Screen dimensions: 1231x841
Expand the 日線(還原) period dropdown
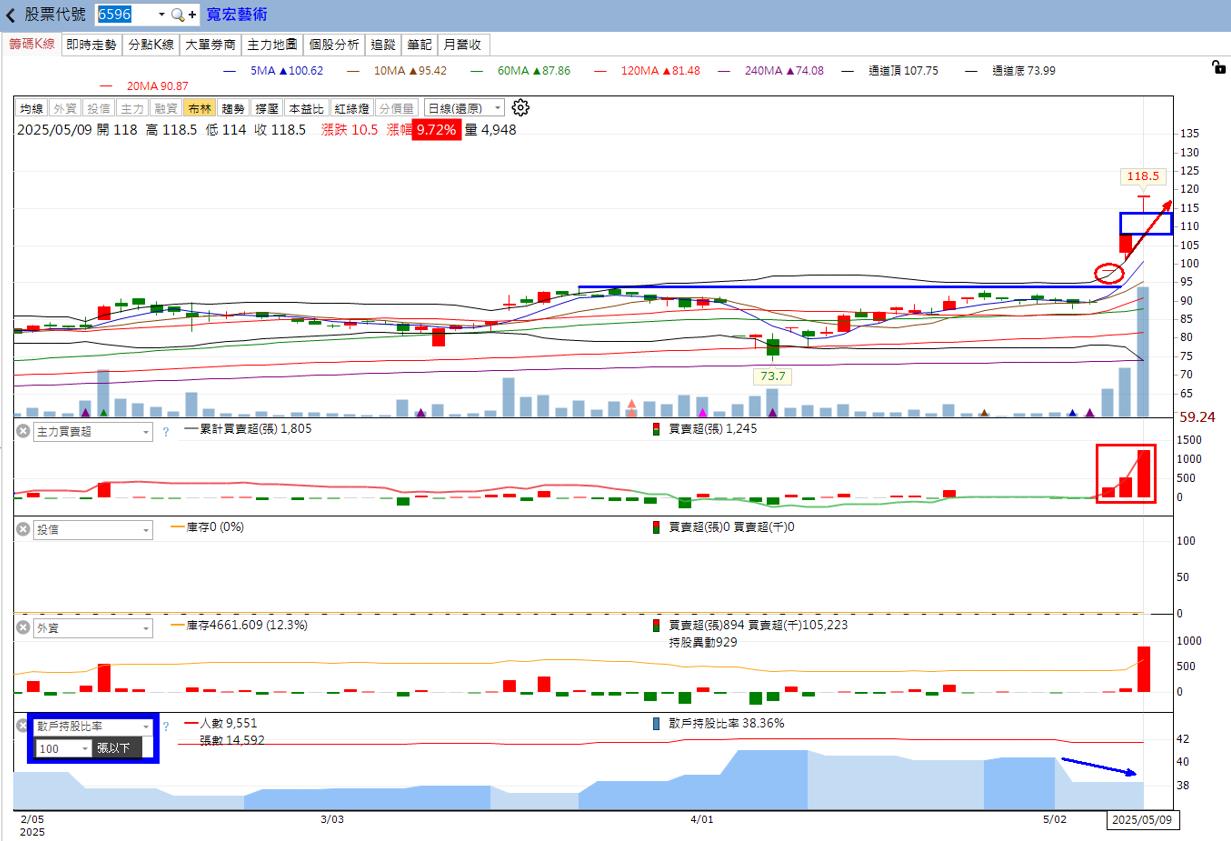click(464, 108)
